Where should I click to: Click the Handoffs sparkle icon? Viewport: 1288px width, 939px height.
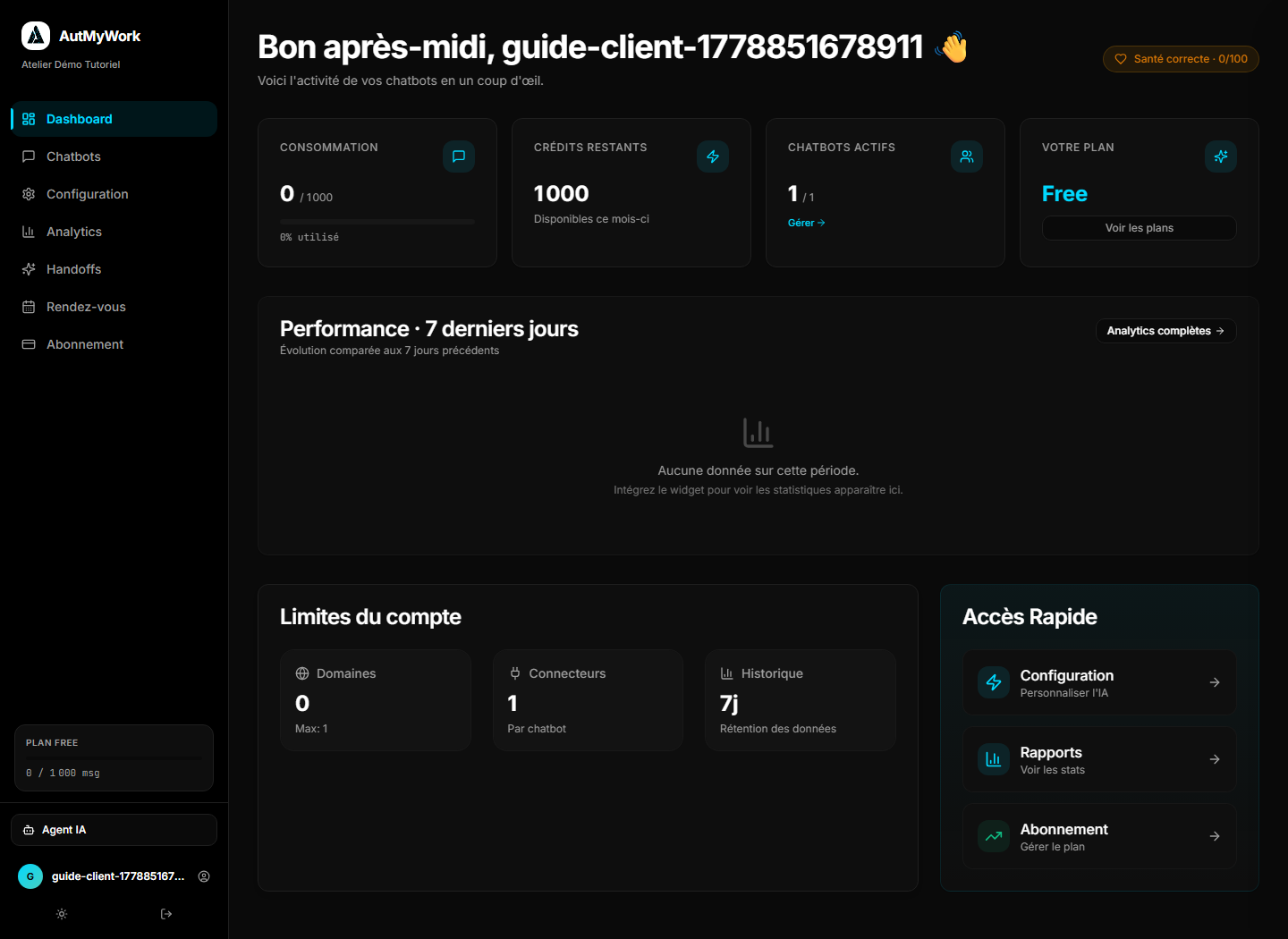tap(29, 269)
